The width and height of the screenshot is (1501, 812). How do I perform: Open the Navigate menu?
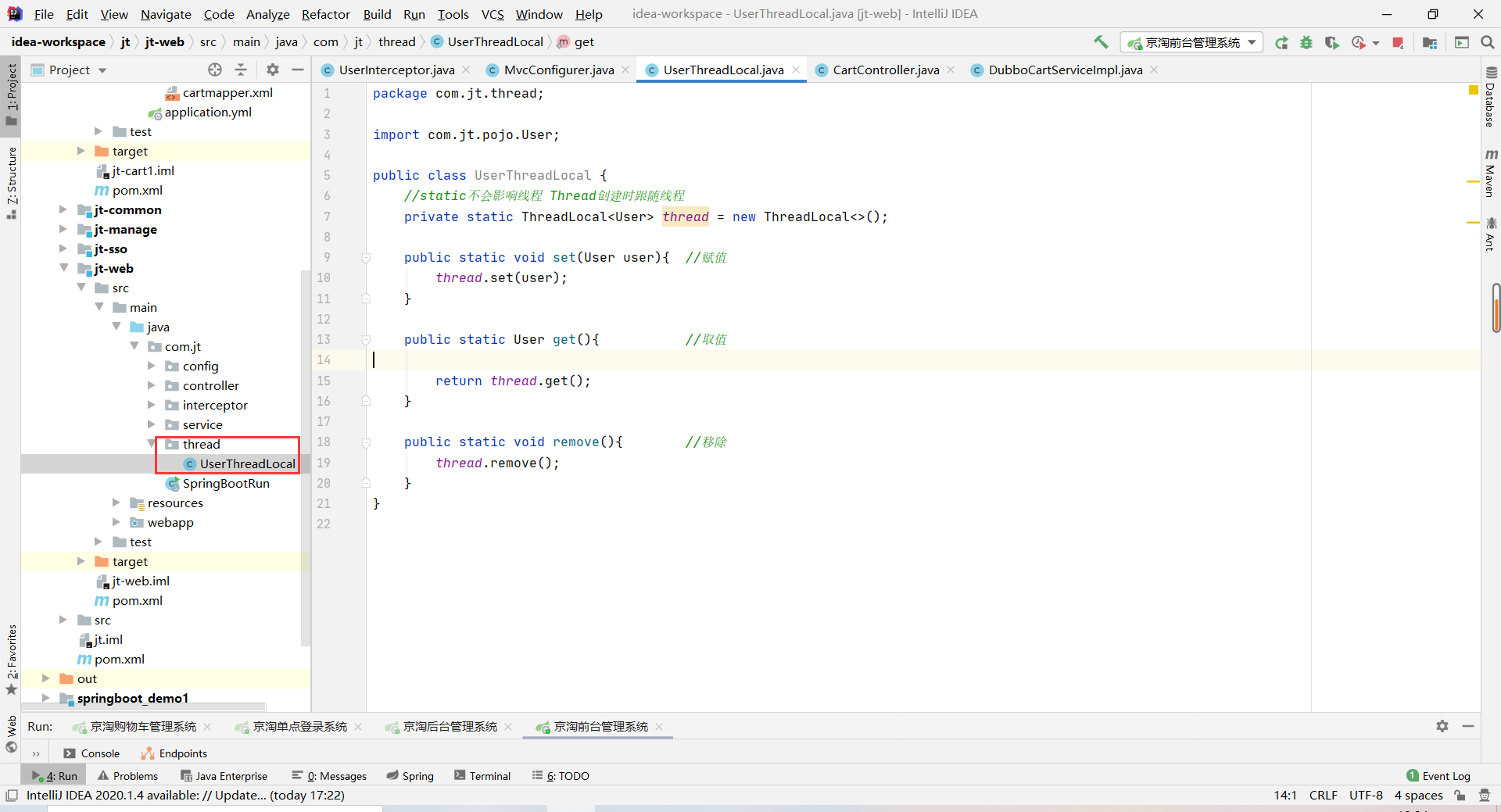click(x=166, y=14)
